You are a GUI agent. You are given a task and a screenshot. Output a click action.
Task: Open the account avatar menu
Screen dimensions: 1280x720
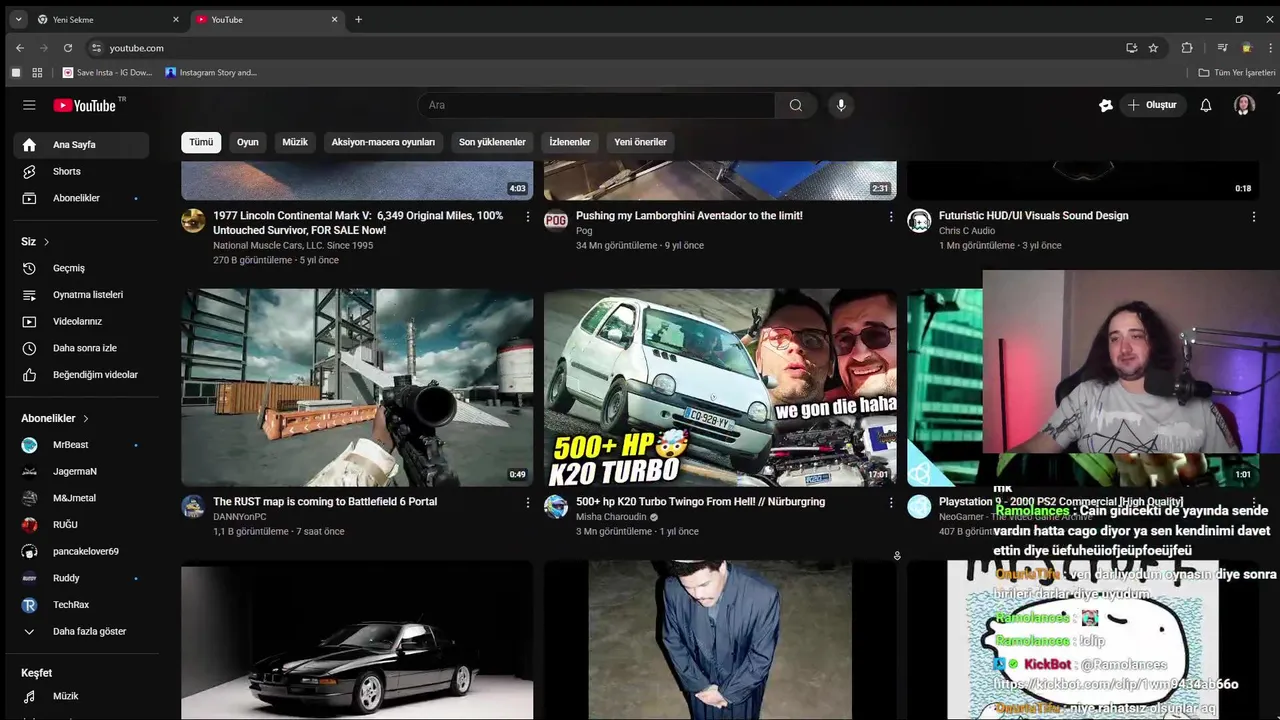pyautogui.click(x=1244, y=105)
